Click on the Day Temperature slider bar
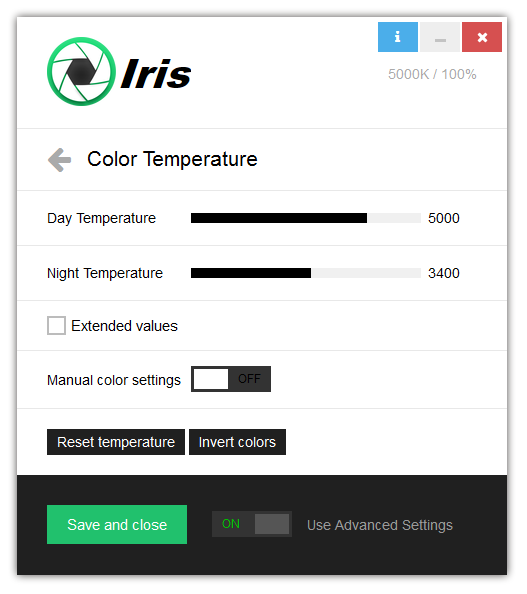Screen dimensions: 527x594 tap(306, 218)
